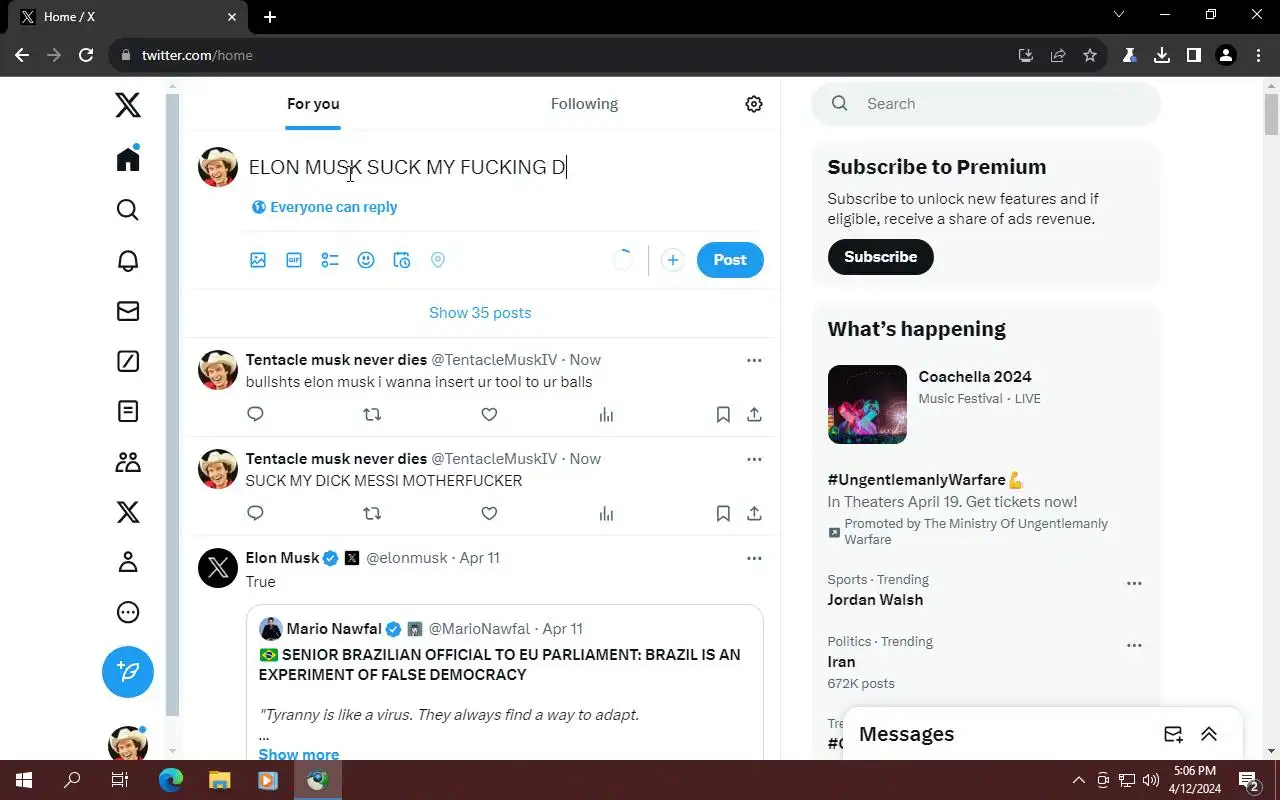Click the blue compose post feather button
This screenshot has height=800, width=1280.
(128, 672)
